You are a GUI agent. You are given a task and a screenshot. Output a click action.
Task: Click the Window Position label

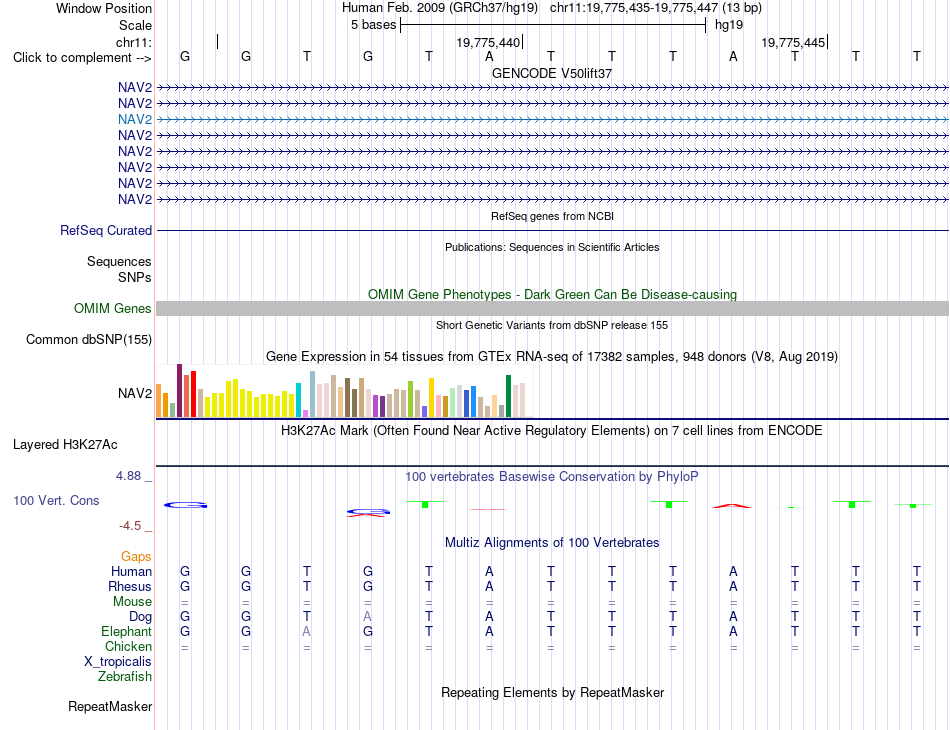click(104, 8)
